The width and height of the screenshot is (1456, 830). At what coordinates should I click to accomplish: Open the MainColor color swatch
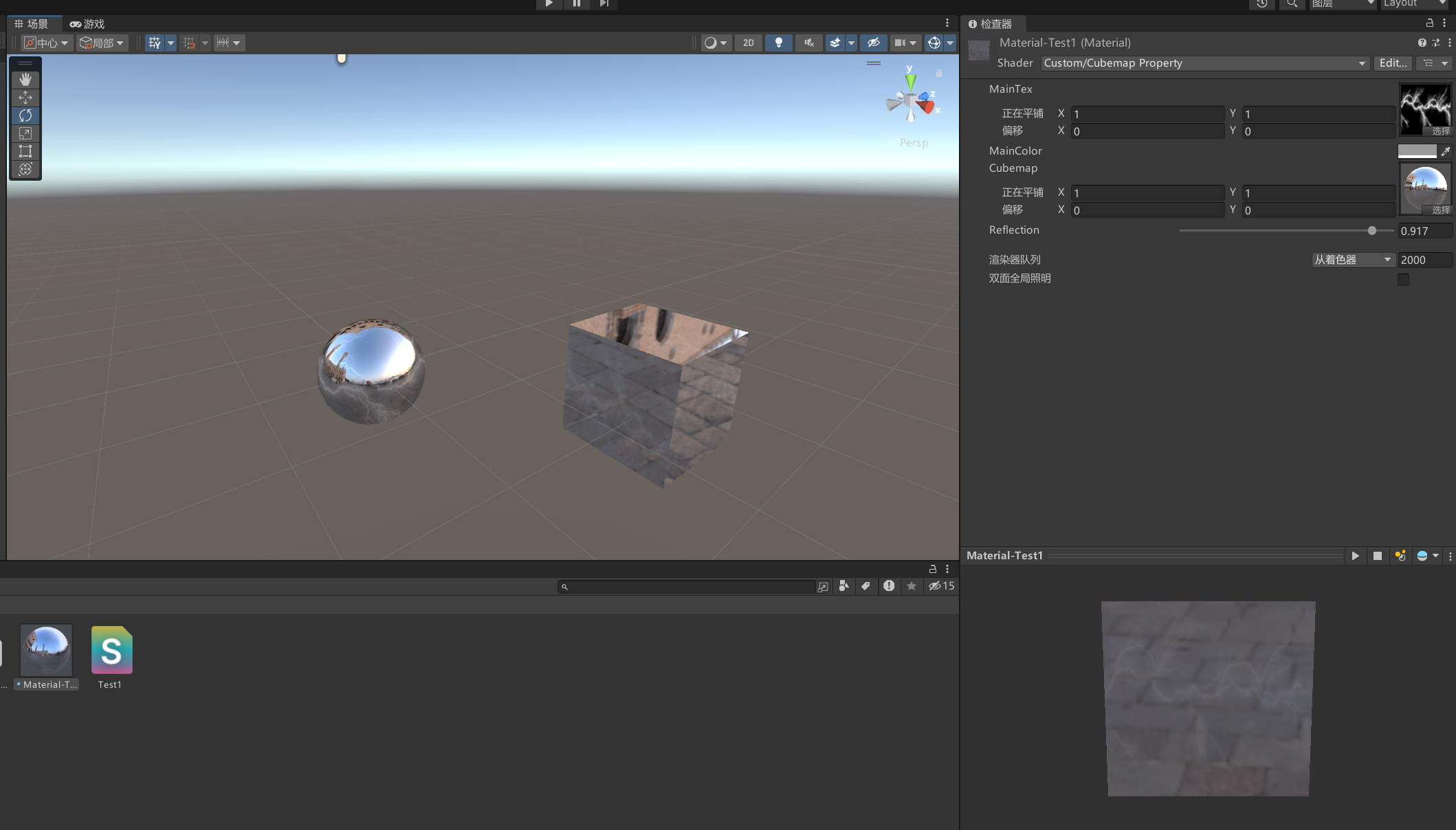click(1418, 150)
